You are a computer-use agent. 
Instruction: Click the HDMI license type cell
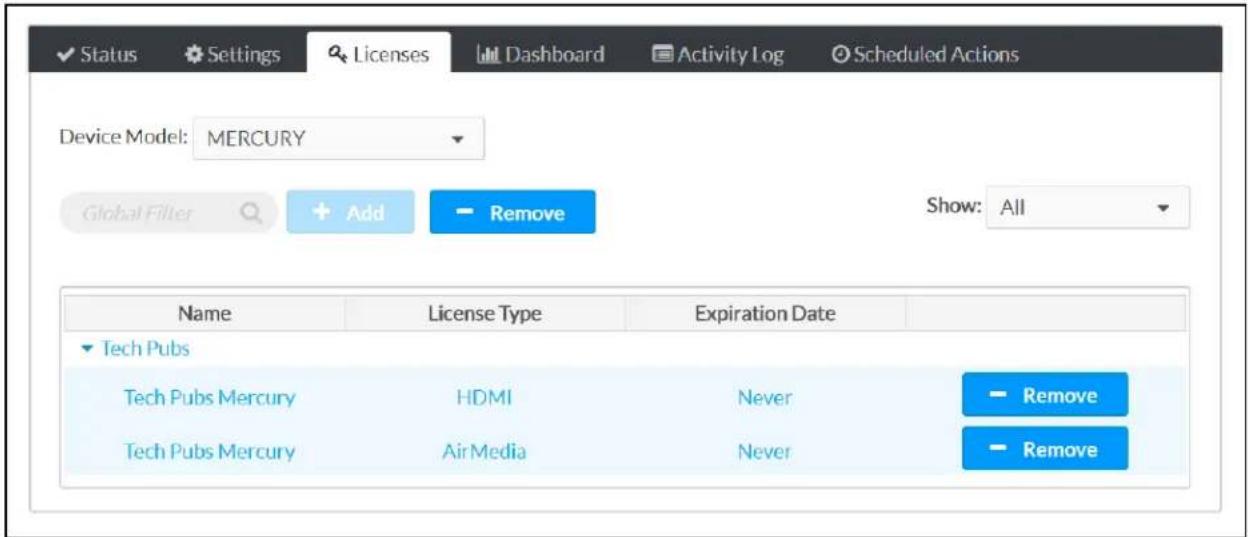pyautogui.click(x=484, y=397)
